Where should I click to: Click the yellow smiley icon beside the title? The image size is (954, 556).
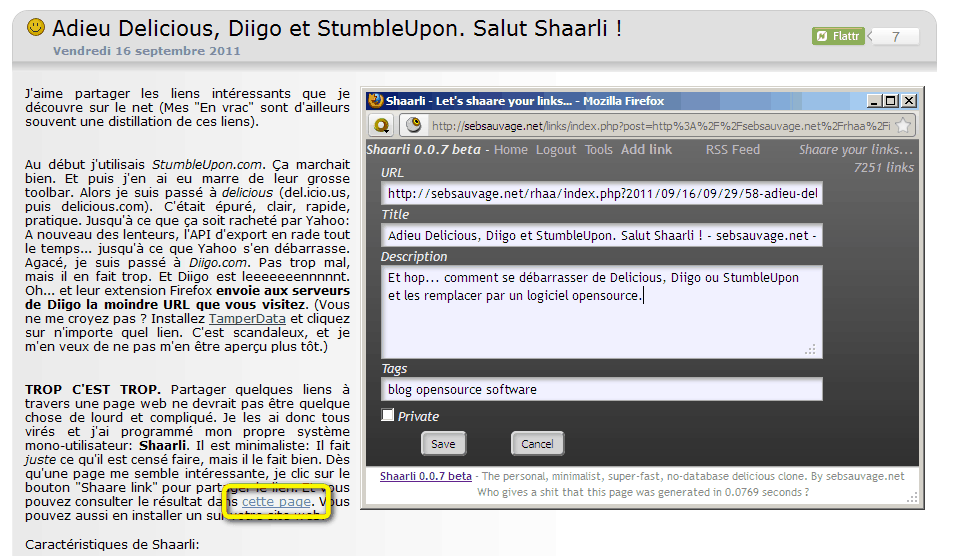[x=36, y=27]
